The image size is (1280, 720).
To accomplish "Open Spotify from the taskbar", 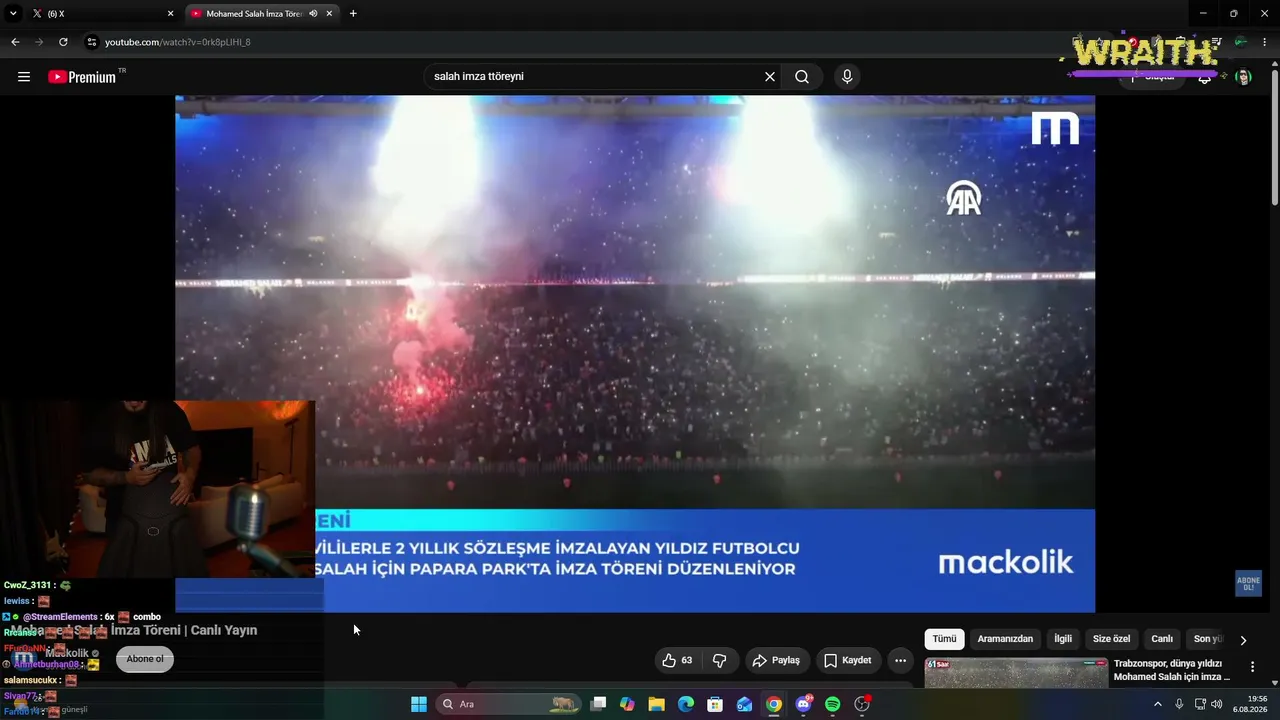I will (x=833, y=704).
